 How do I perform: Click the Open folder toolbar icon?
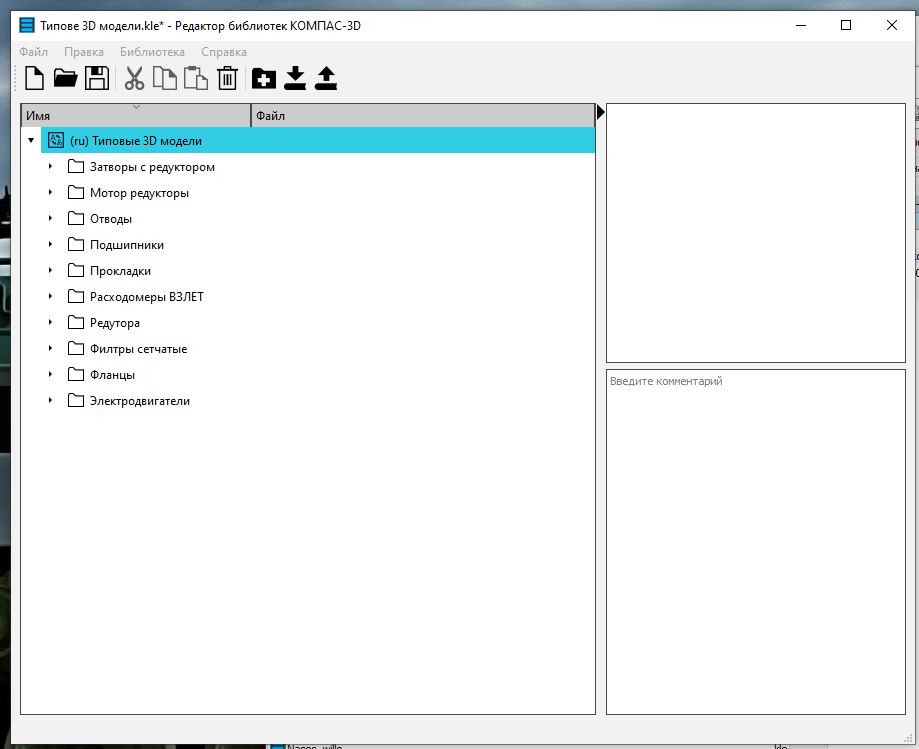coord(65,78)
